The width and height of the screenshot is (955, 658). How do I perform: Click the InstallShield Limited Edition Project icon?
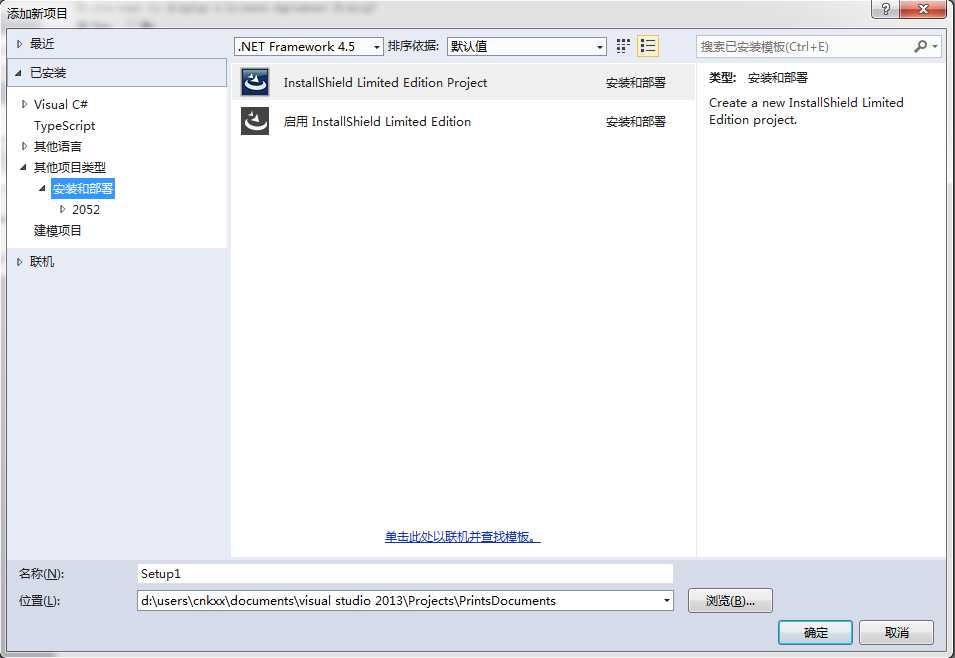click(255, 82)
